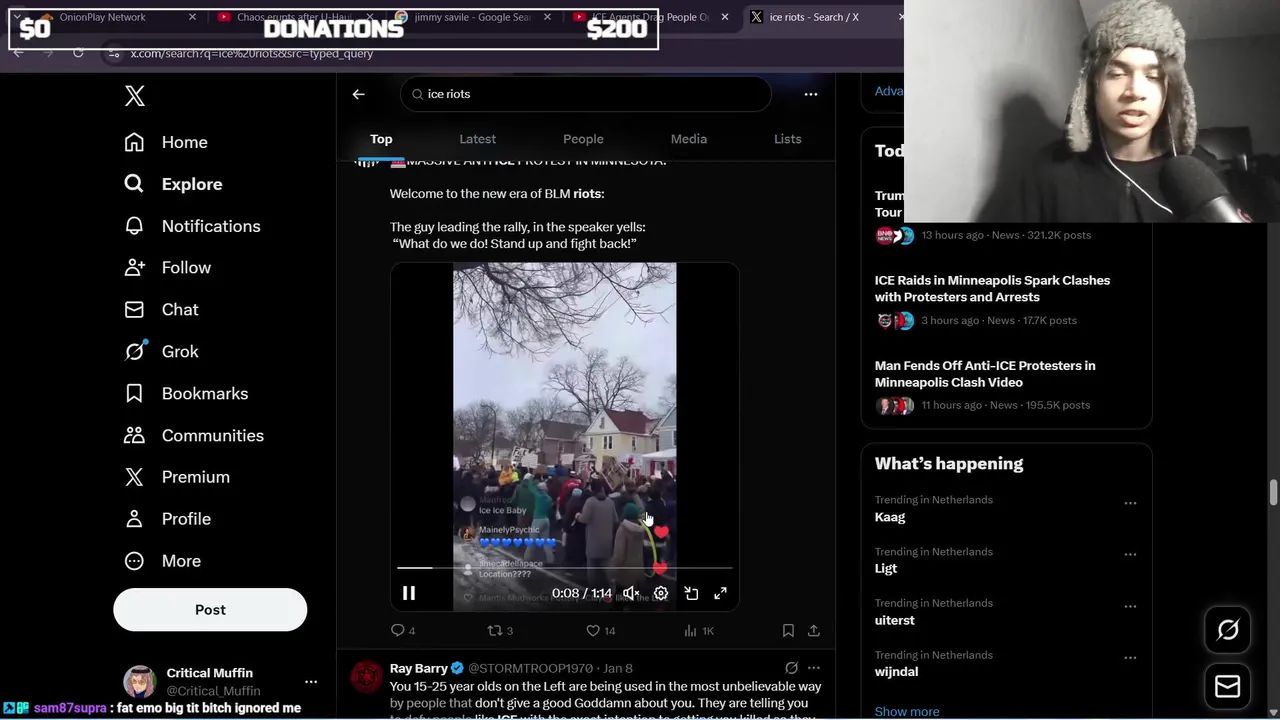Open Ray Barry's profile name
Viewport: 1280px width, 720px height.
[419, 668]
